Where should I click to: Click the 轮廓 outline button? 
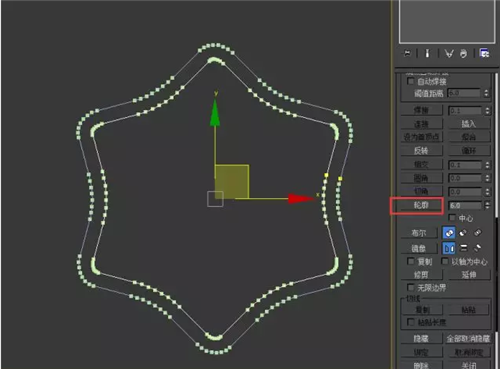point(421,205)
